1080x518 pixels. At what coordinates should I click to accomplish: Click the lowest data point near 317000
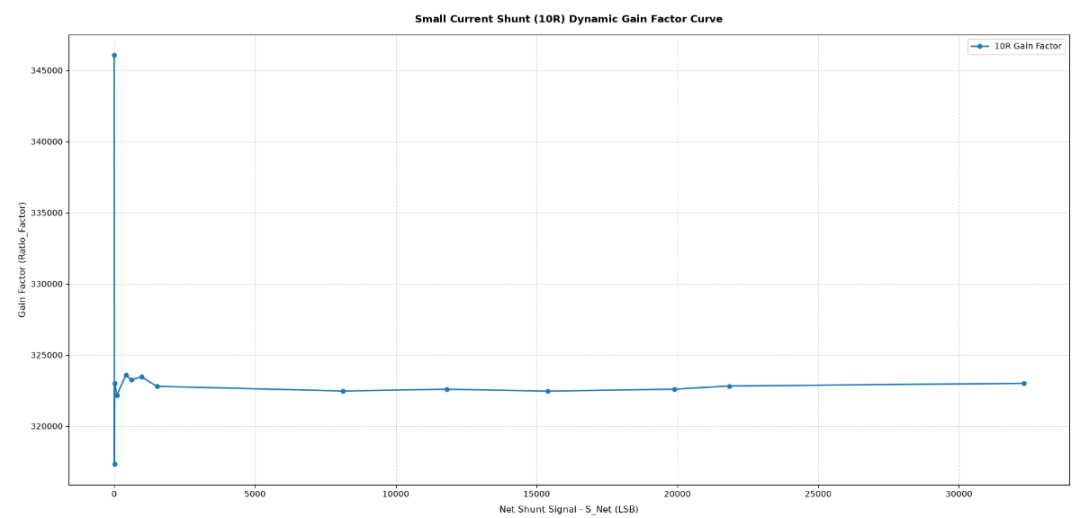tap(114, 464)
